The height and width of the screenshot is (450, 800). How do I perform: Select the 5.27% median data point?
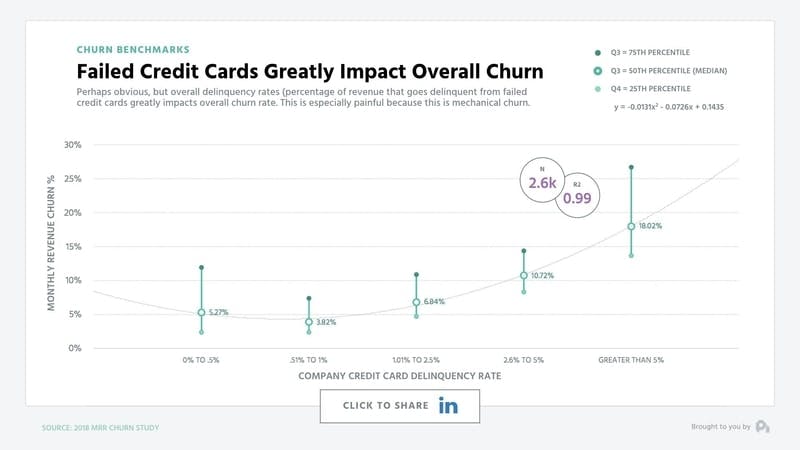click(x=201, y=313)
